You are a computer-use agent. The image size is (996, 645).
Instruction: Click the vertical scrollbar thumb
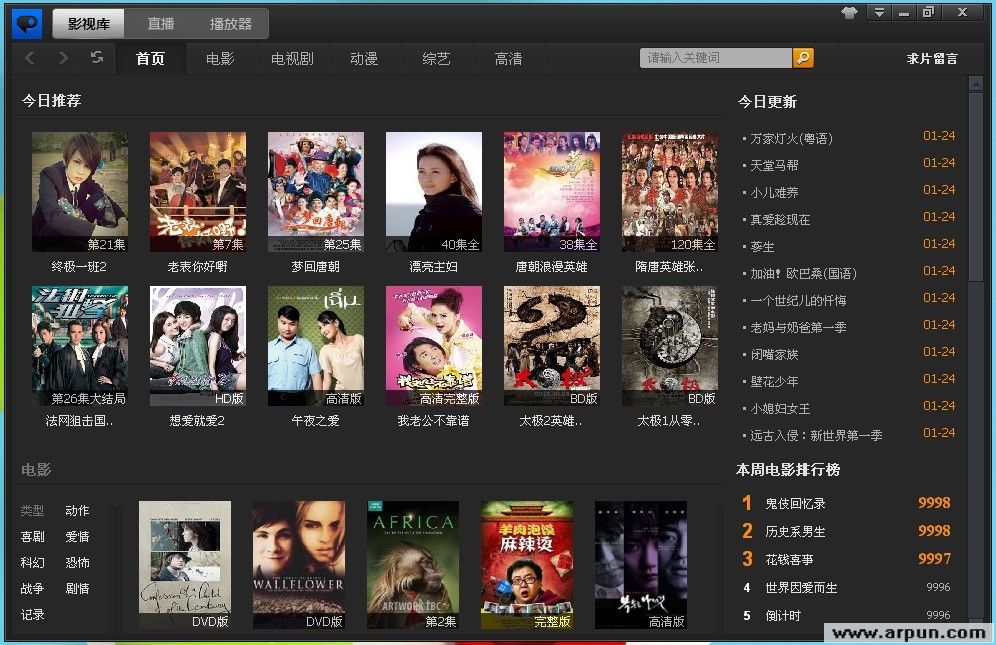pos(976,187)
